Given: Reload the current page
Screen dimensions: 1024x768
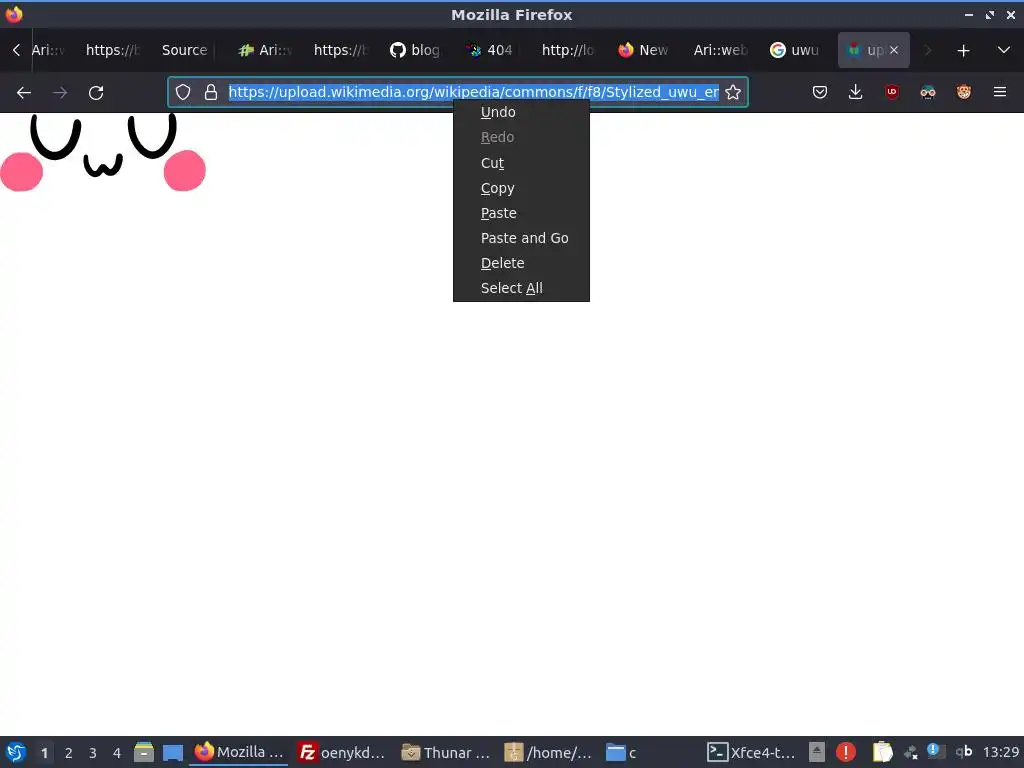Looking at the screenshot, I should pyautogui.click(x=96, y=93).
